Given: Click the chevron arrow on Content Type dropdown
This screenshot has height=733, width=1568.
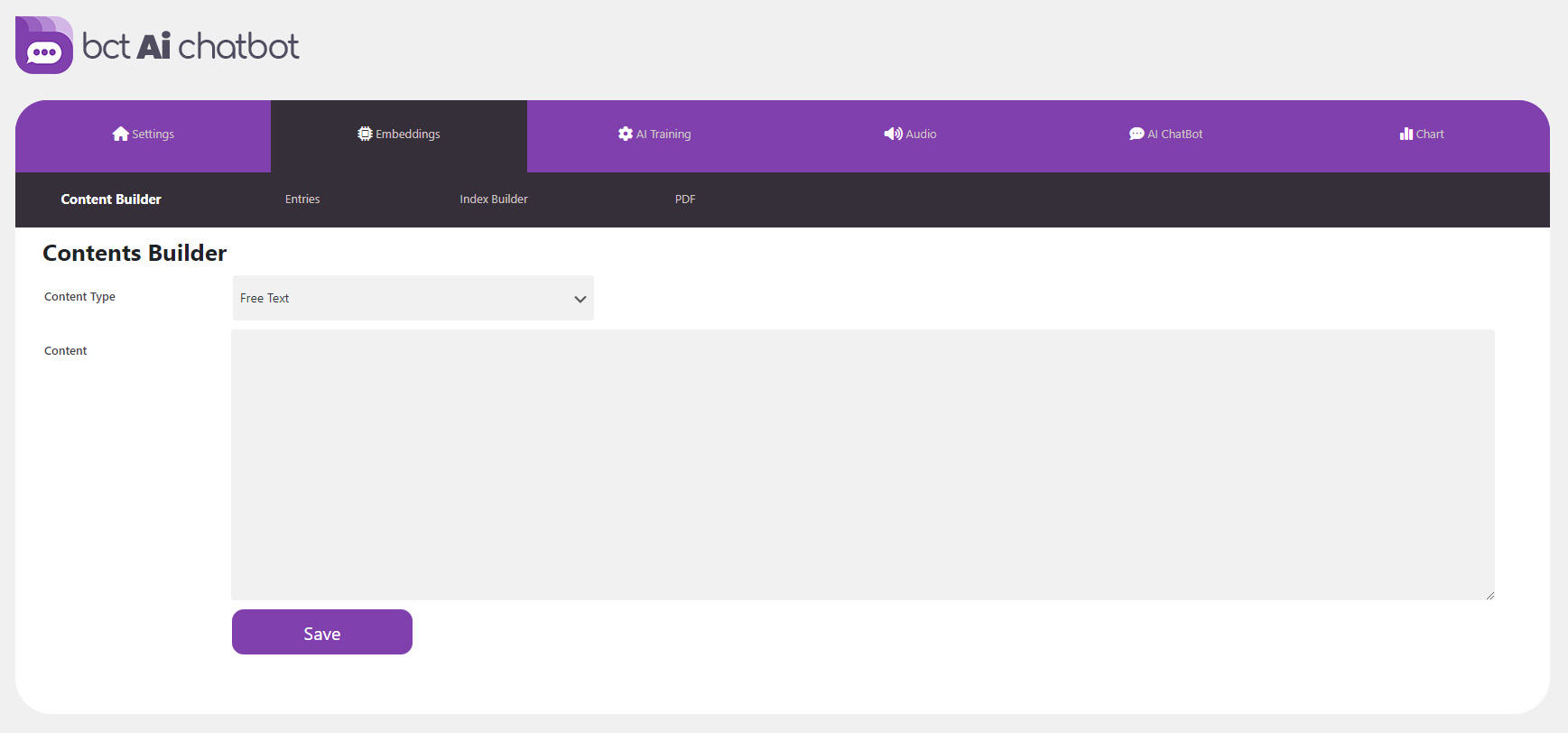Looking at the screenshot, I should tap(580, 299).
